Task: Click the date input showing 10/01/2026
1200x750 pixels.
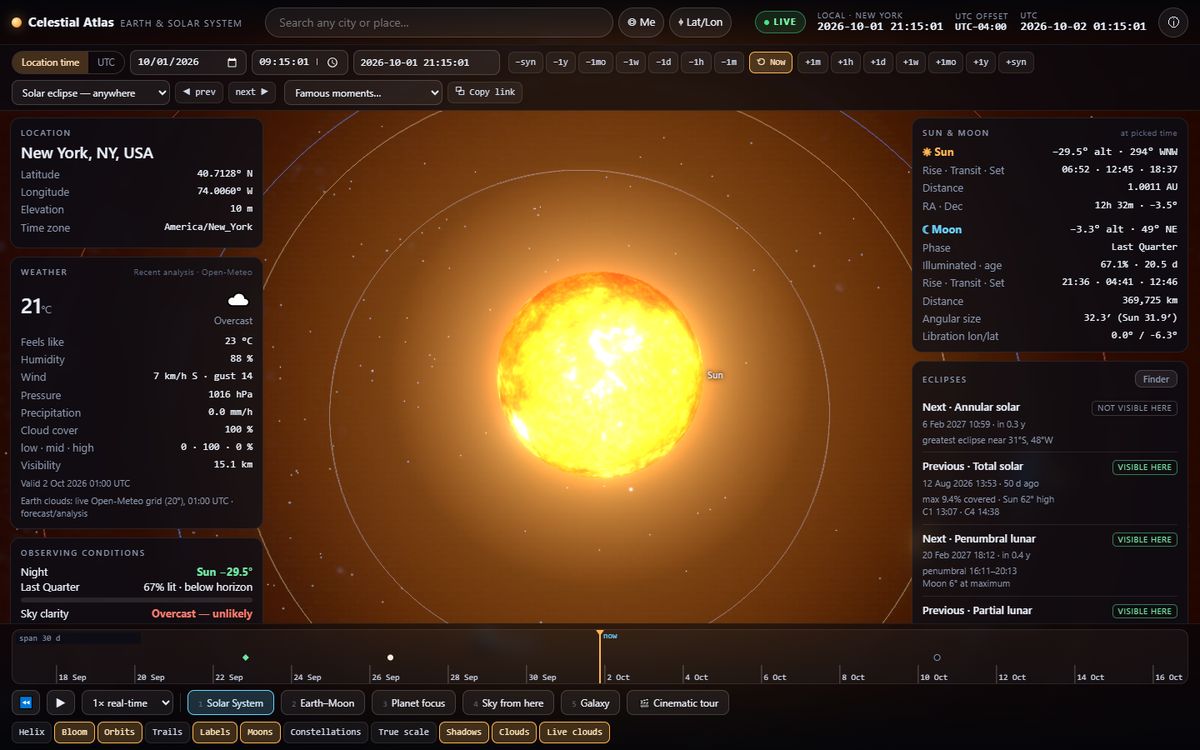Action: click(188, 62)
